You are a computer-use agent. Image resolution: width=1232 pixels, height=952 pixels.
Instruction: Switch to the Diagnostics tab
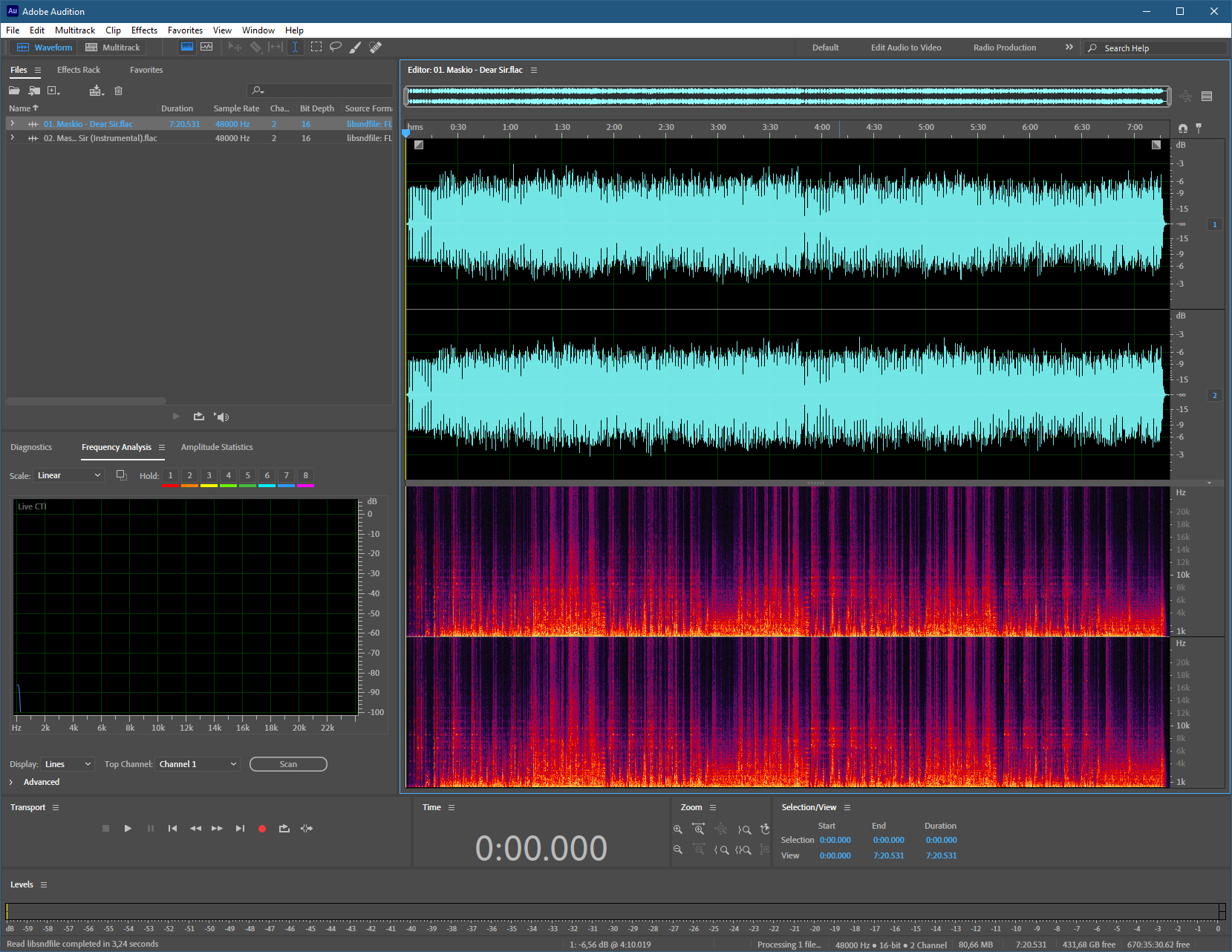(31, 447)
